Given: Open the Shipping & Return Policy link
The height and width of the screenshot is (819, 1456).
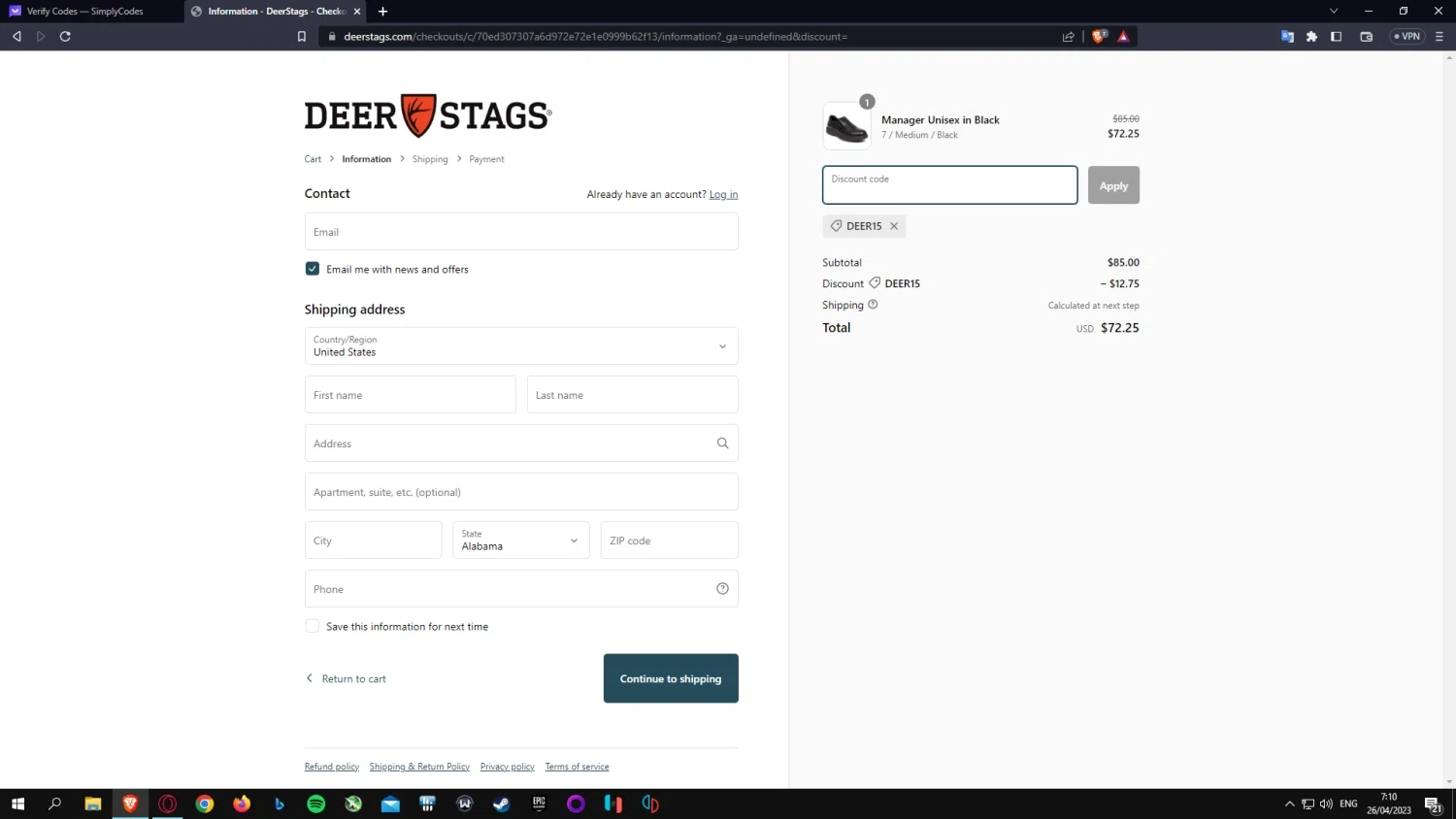Looking at the screenshot, I should click(419, 767).
